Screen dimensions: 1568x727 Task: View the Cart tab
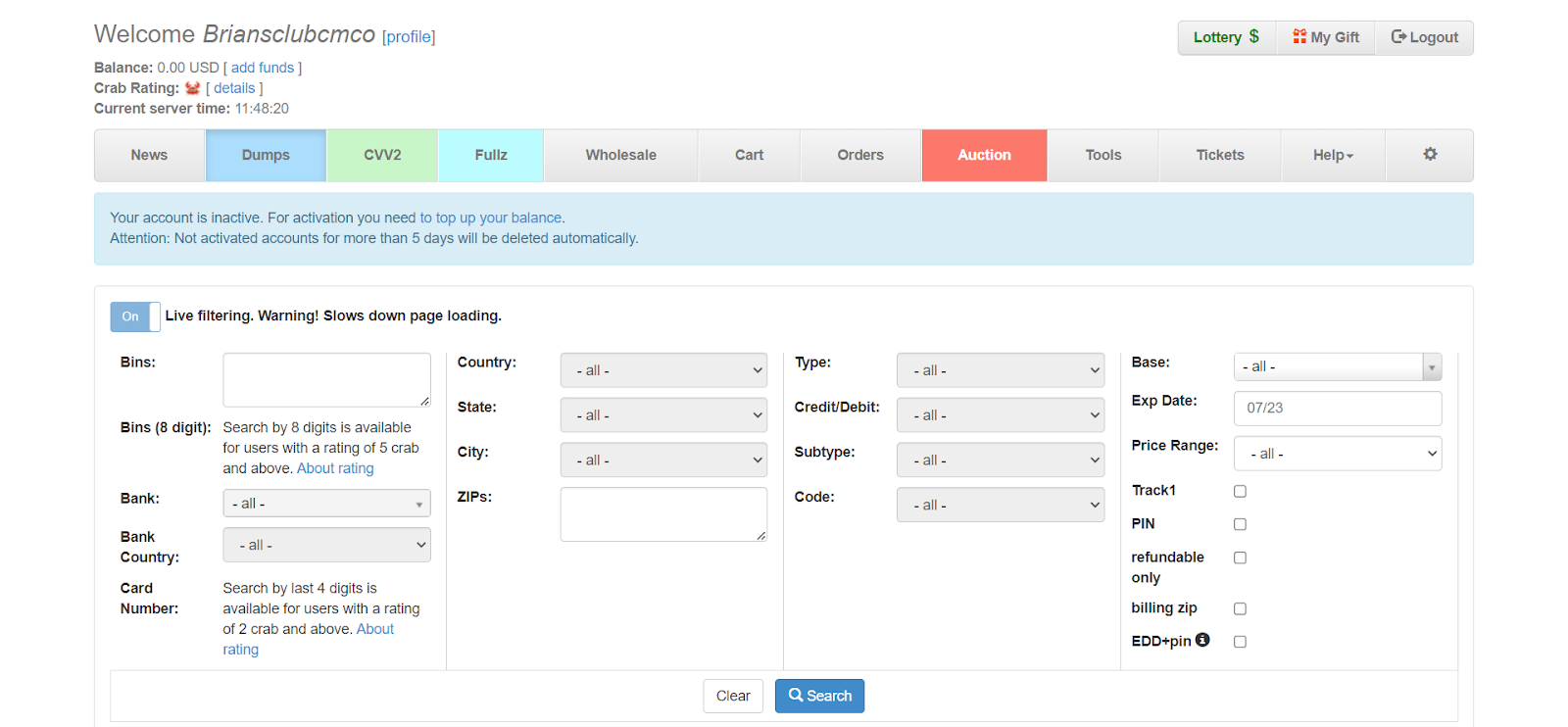click(x=750, y=155)
